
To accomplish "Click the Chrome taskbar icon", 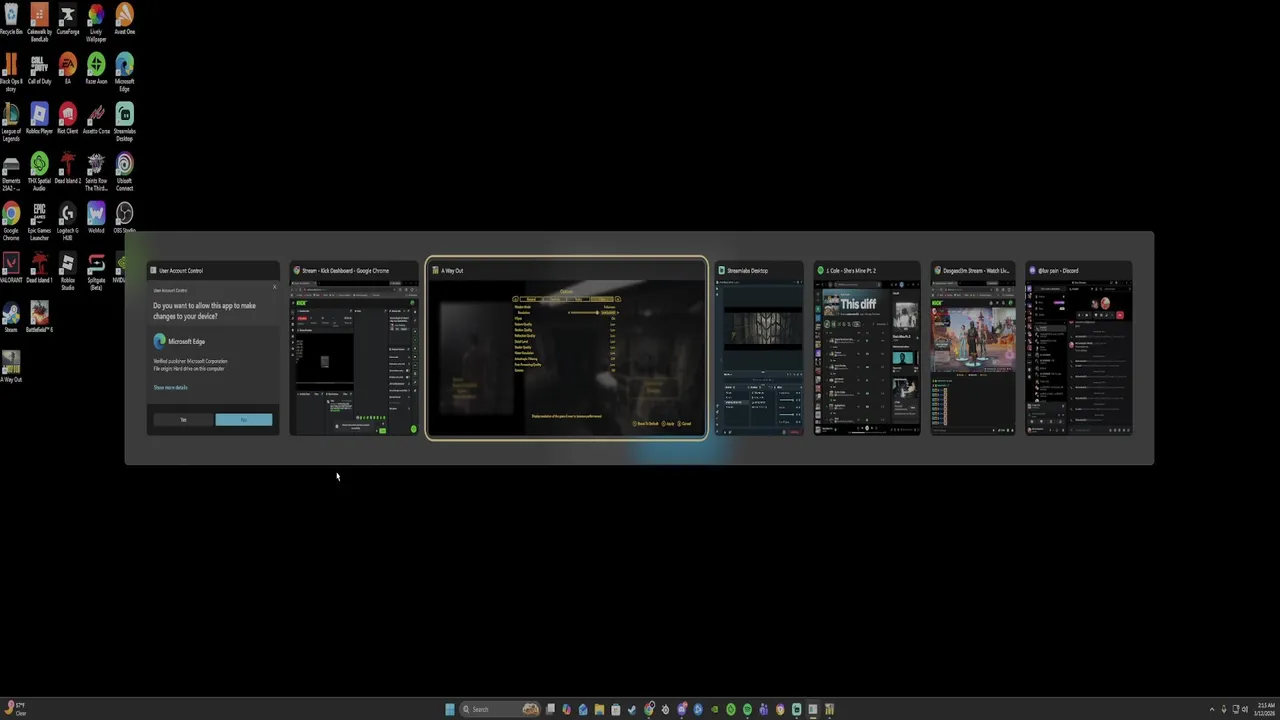I will click(649, 709).
